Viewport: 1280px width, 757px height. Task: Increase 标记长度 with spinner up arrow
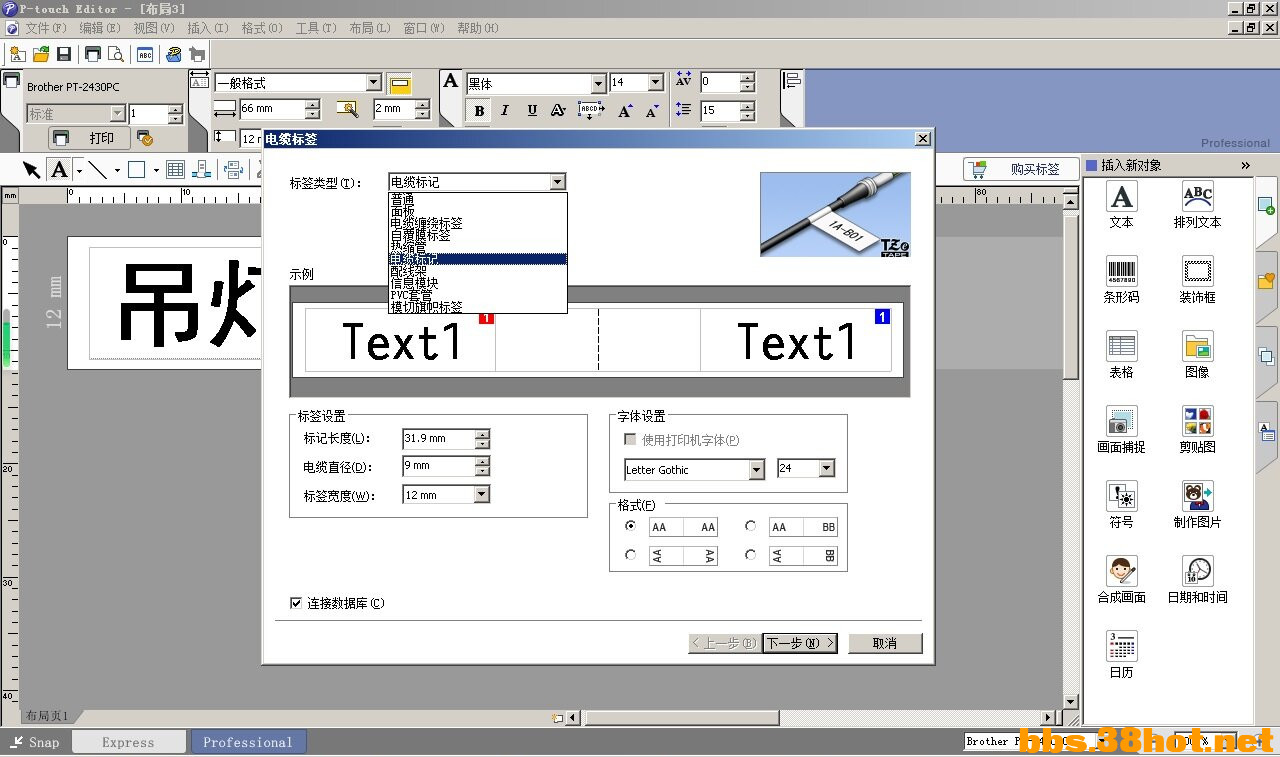click(483, 433)
